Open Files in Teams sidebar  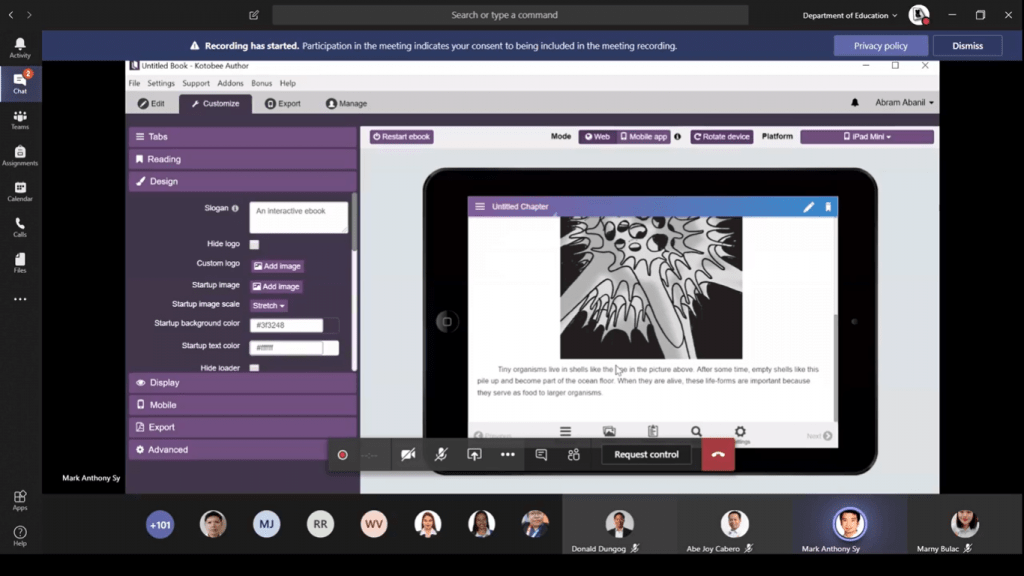[20, 263]
